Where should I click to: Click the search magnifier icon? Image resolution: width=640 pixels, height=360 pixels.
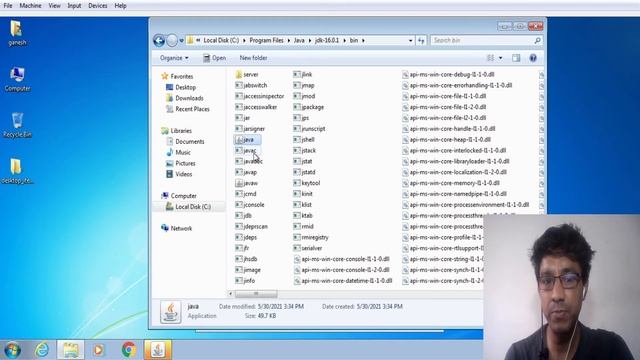point(538,40)
